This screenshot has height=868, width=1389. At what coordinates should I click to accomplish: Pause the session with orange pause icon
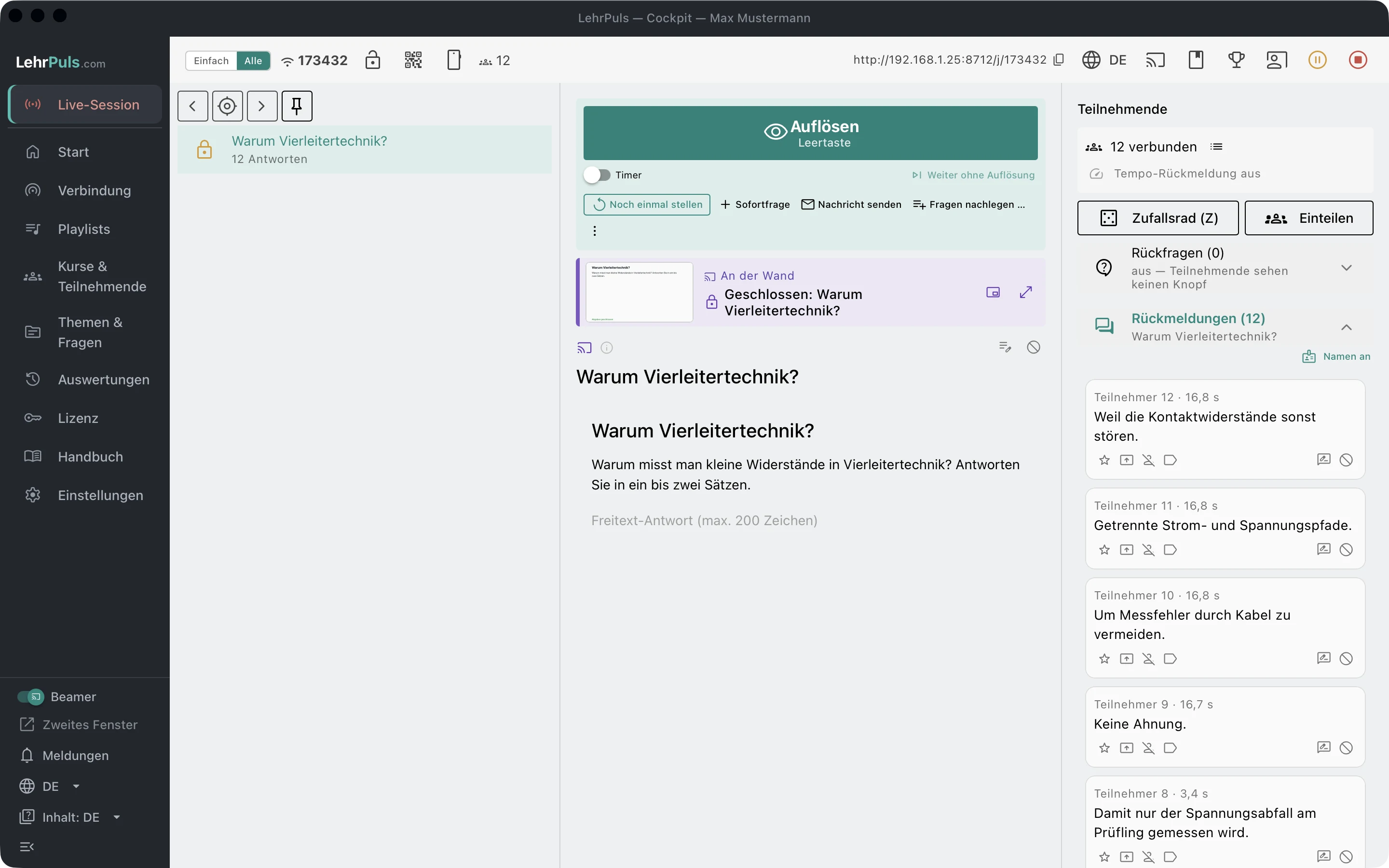(1317, 60)
